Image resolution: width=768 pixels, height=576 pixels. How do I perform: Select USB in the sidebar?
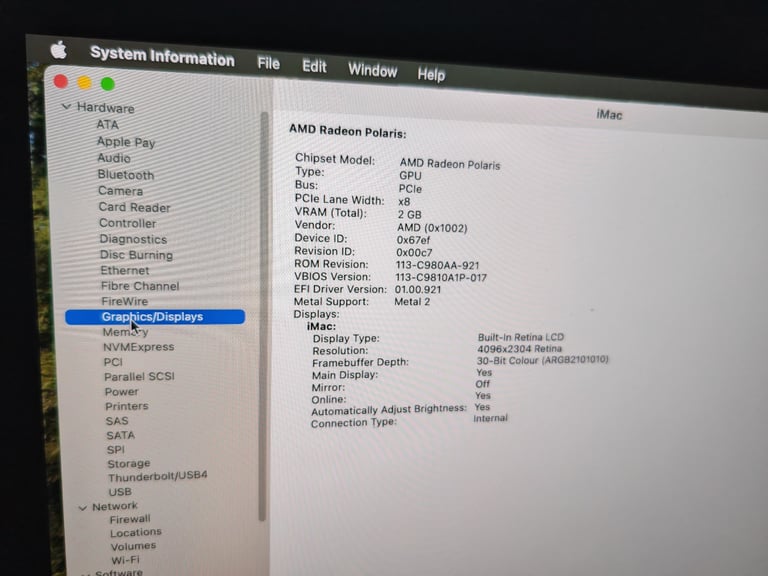click(x=120, y=491)
